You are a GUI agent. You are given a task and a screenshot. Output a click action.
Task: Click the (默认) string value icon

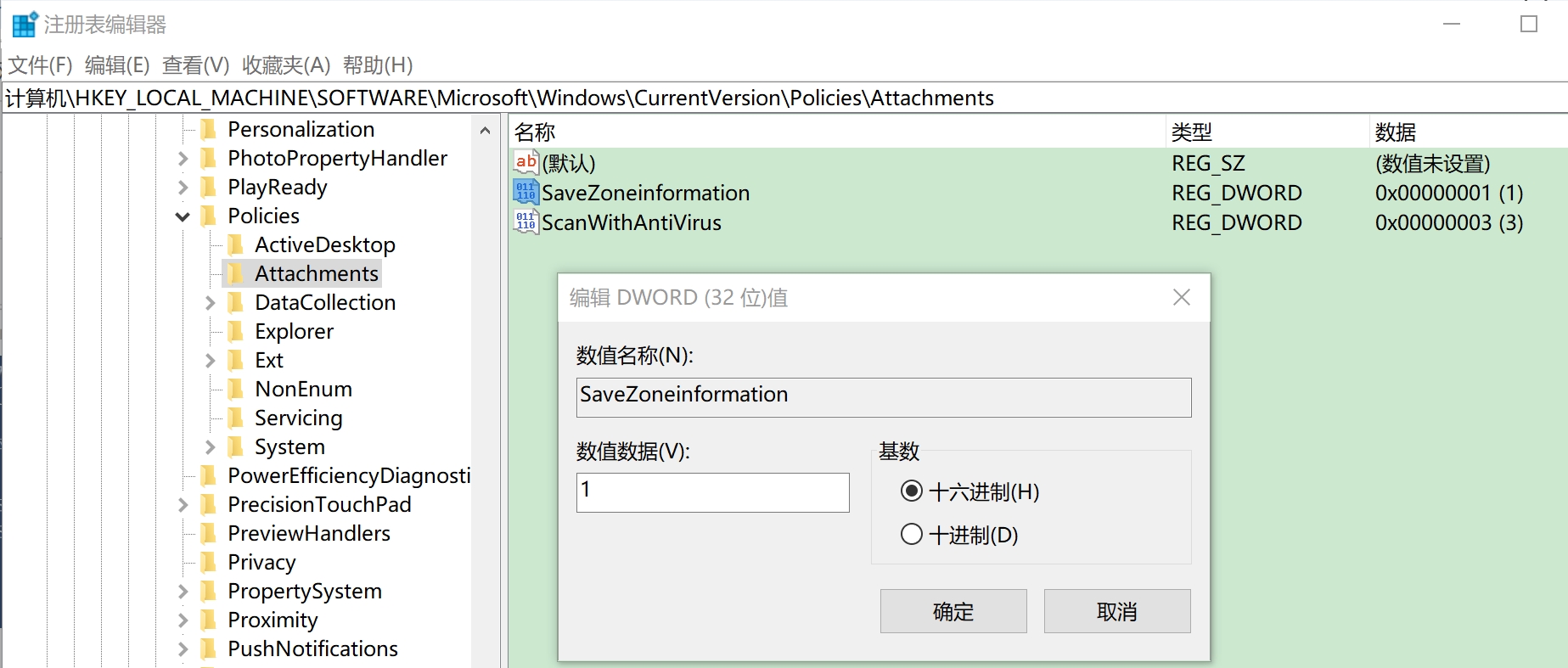coord(525,162)
